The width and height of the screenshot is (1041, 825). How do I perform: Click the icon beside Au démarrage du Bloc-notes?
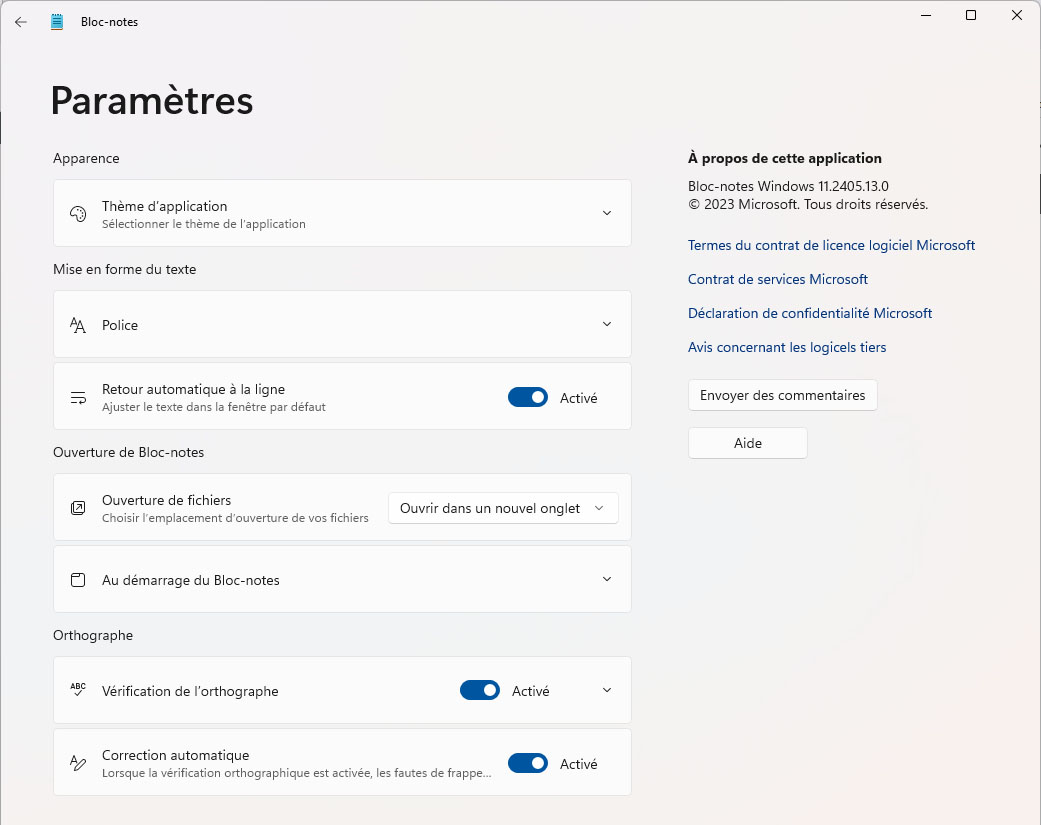(78, 579)
